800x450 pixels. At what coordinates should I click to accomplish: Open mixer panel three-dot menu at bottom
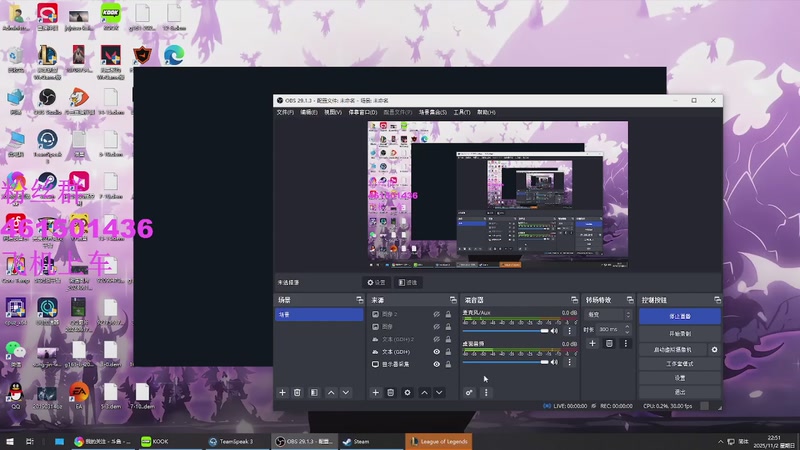[x=486, y=392]
